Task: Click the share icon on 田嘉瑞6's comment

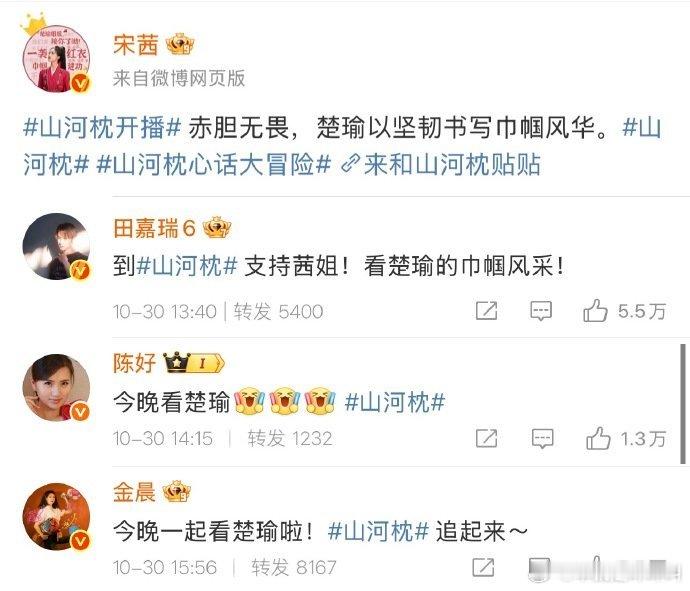Action: click(487, 311)
